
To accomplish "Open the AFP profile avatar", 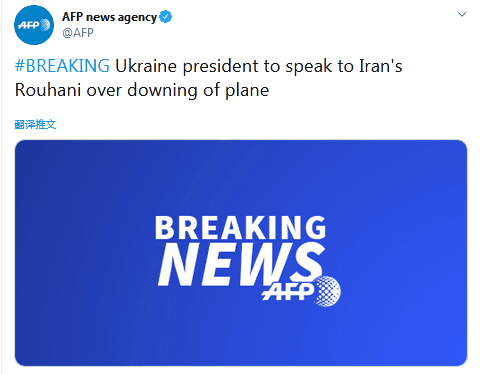I will point(34,25).
